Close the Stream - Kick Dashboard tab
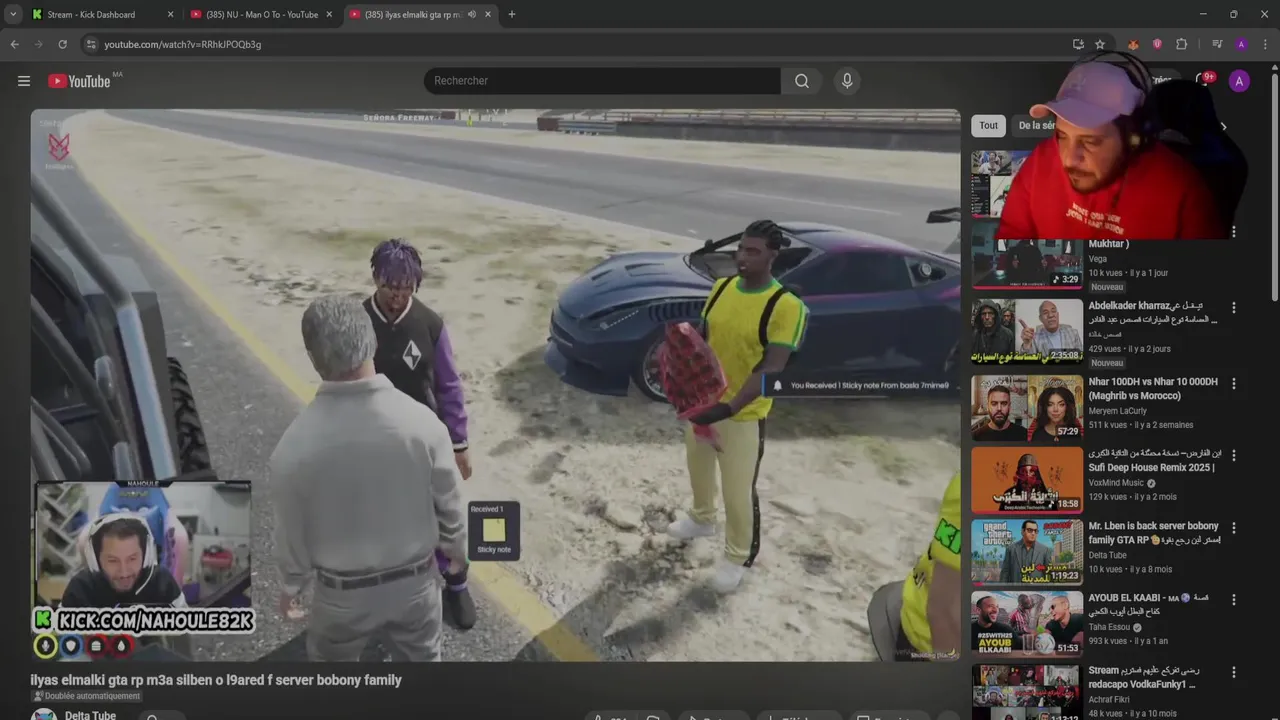 point(170,14)
